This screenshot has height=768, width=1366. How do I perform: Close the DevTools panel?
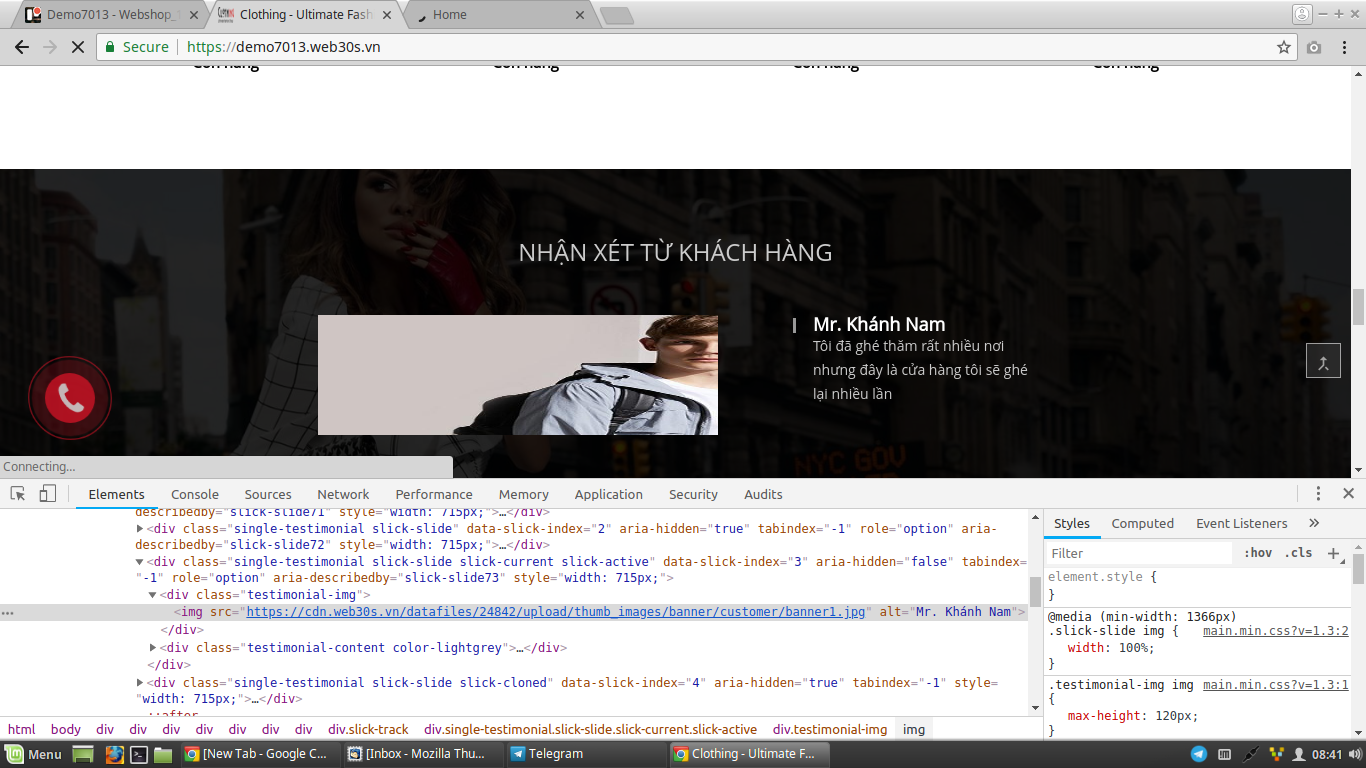click(1348, 494)
